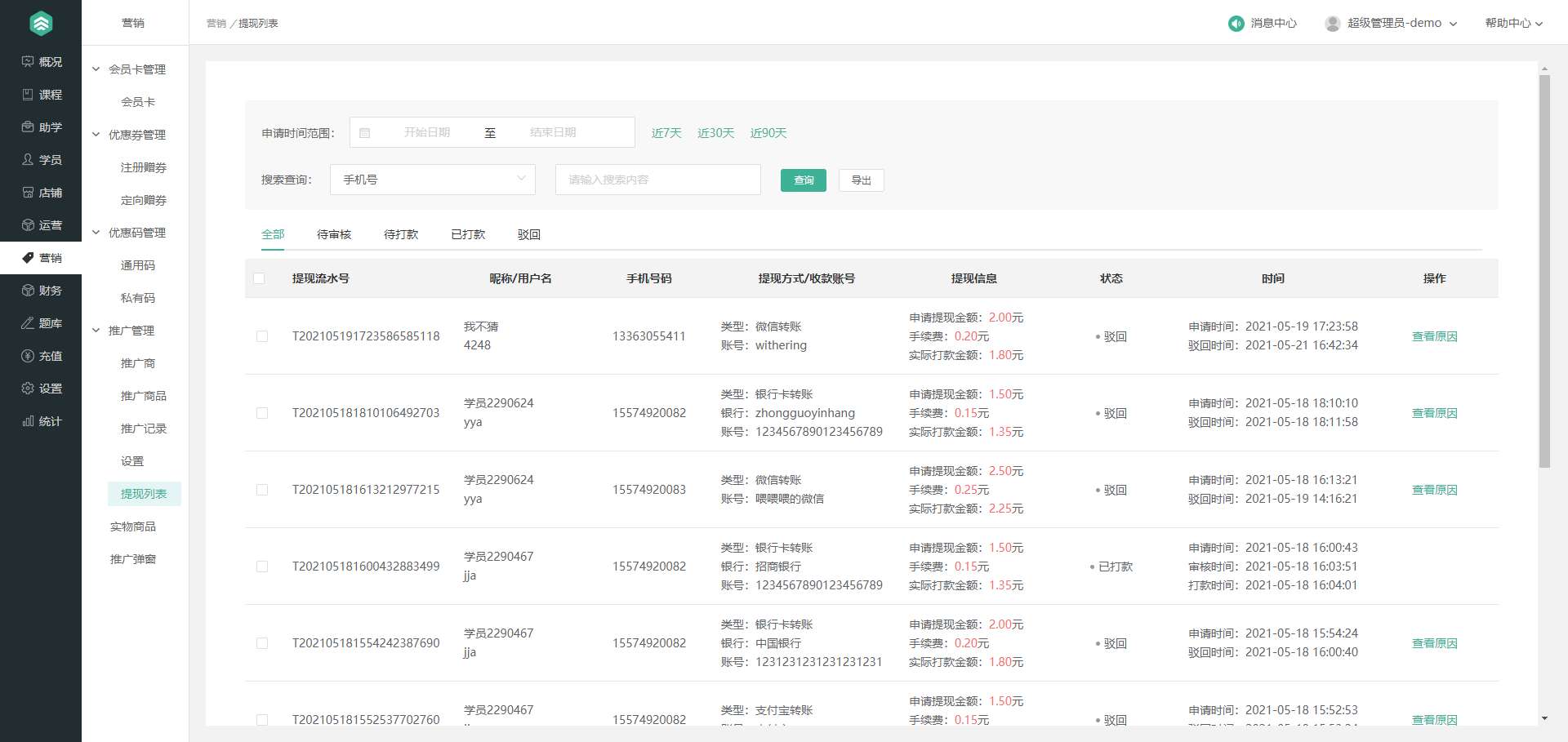Open the 题库 question bank icon

pyautogui.click(x=28, y=323)
